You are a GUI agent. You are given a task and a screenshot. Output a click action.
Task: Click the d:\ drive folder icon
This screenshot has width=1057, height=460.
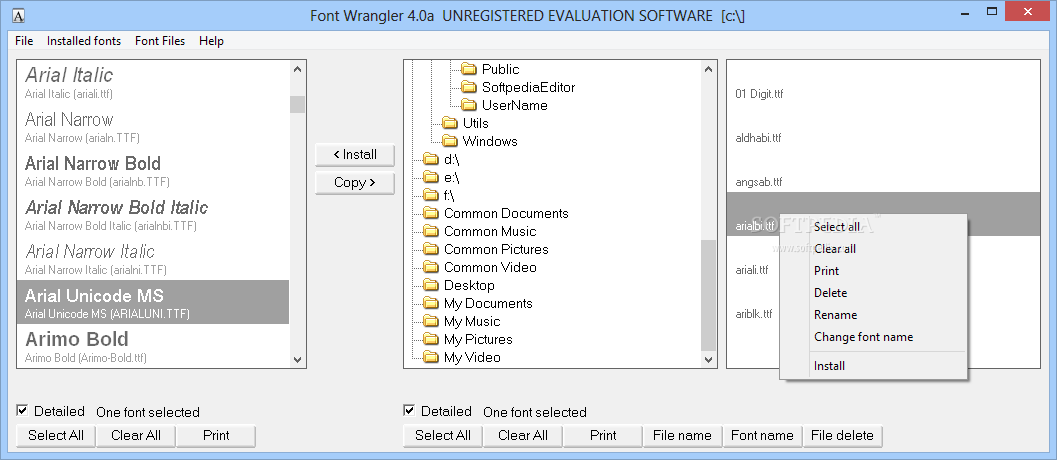click(x=431, y=159)
